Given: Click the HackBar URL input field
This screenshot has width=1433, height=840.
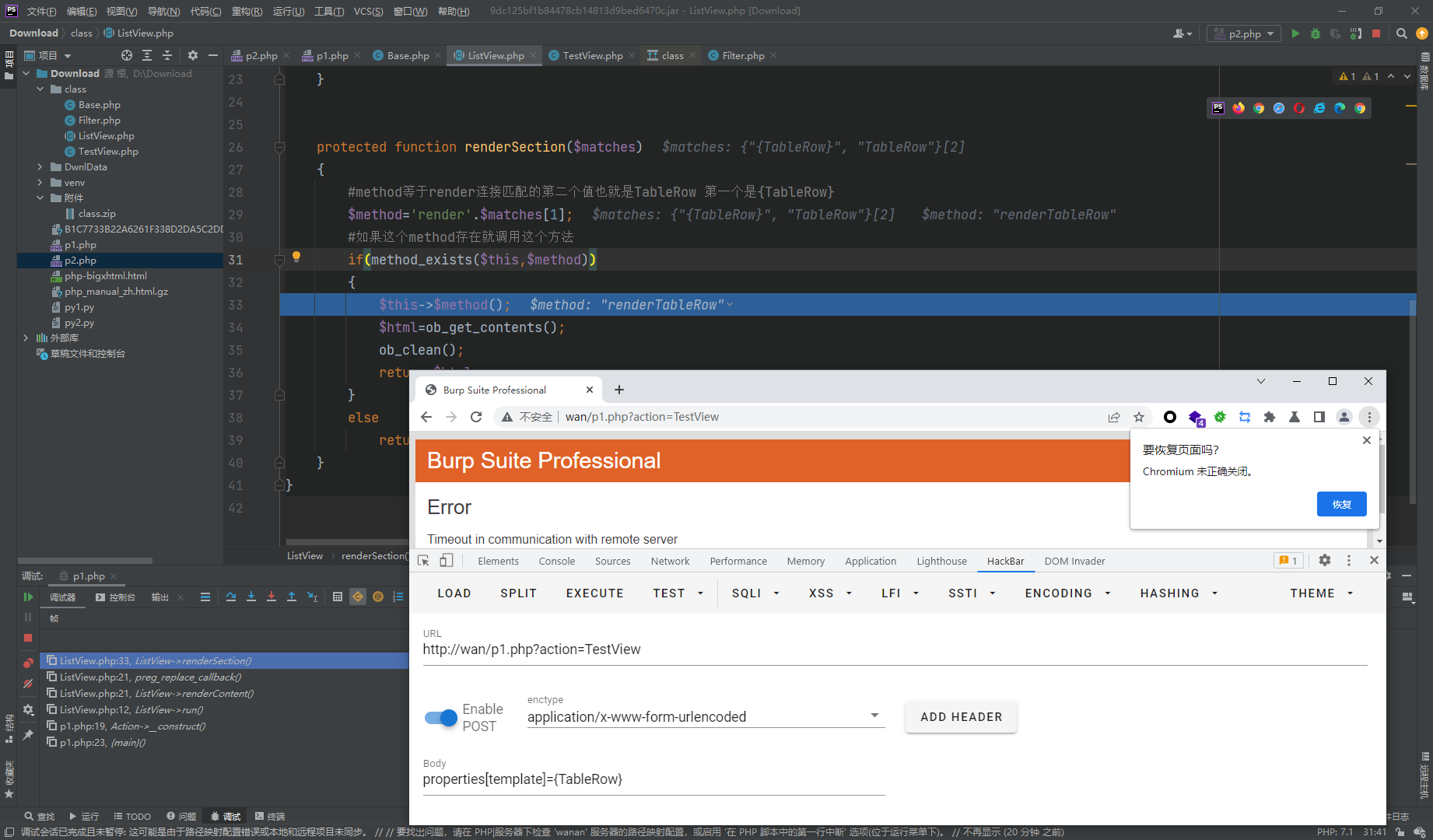Looking at the screenshot, I should pos(895,649).
